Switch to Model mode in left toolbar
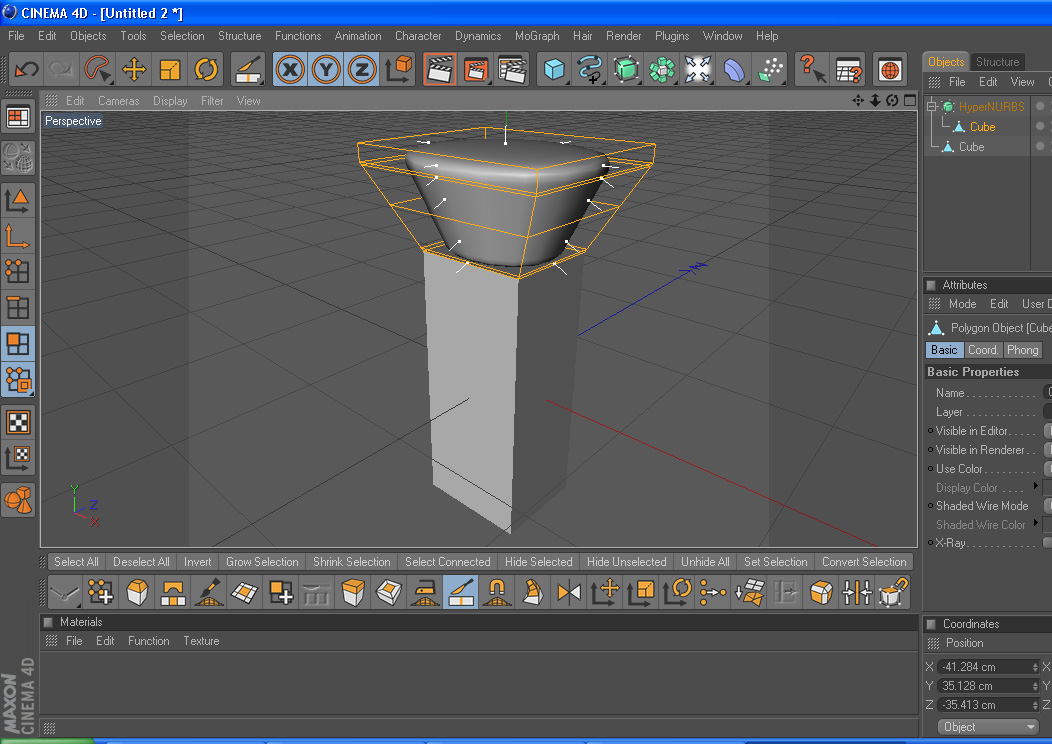The height and width of the screenshot is (744, 1052). tap(18, 200)
